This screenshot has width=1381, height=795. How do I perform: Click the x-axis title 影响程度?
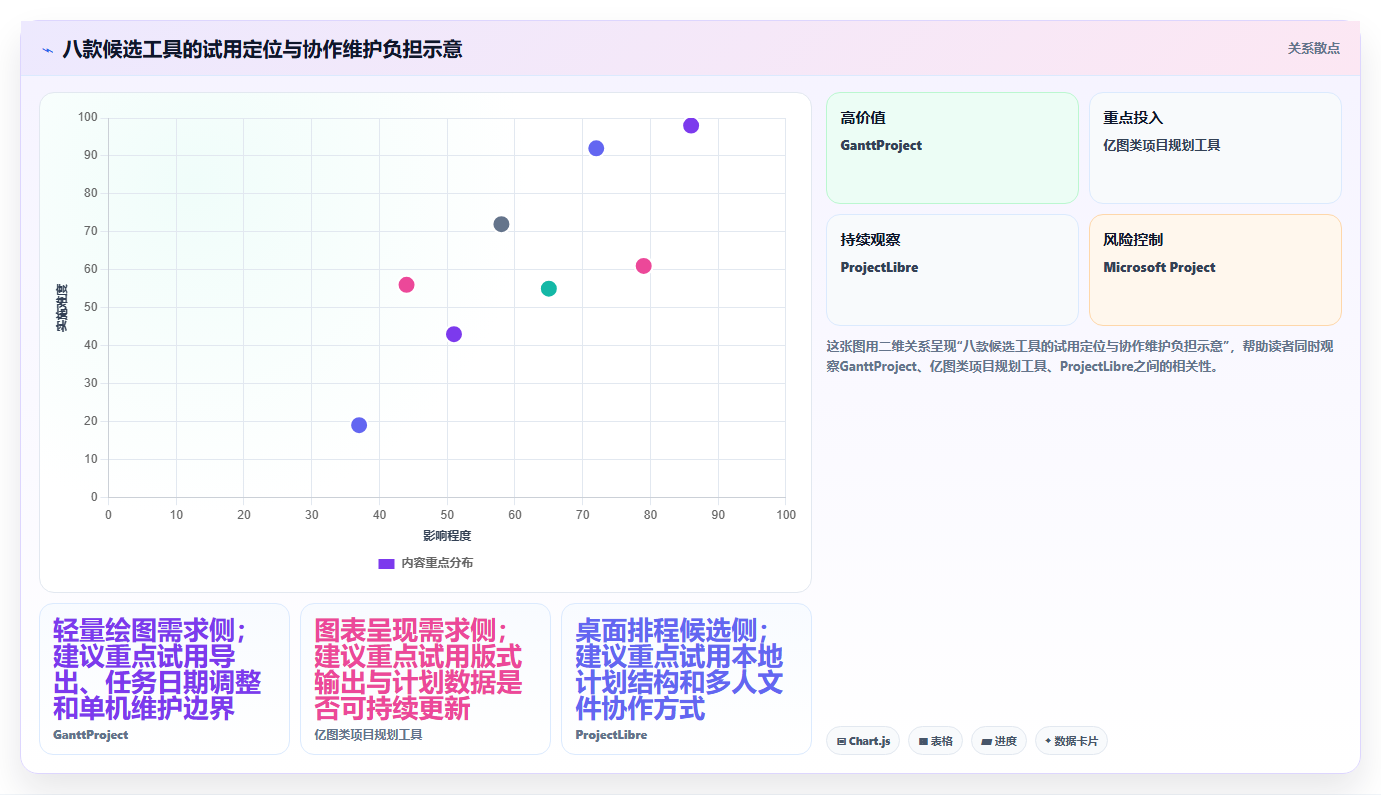click(447, 536)
